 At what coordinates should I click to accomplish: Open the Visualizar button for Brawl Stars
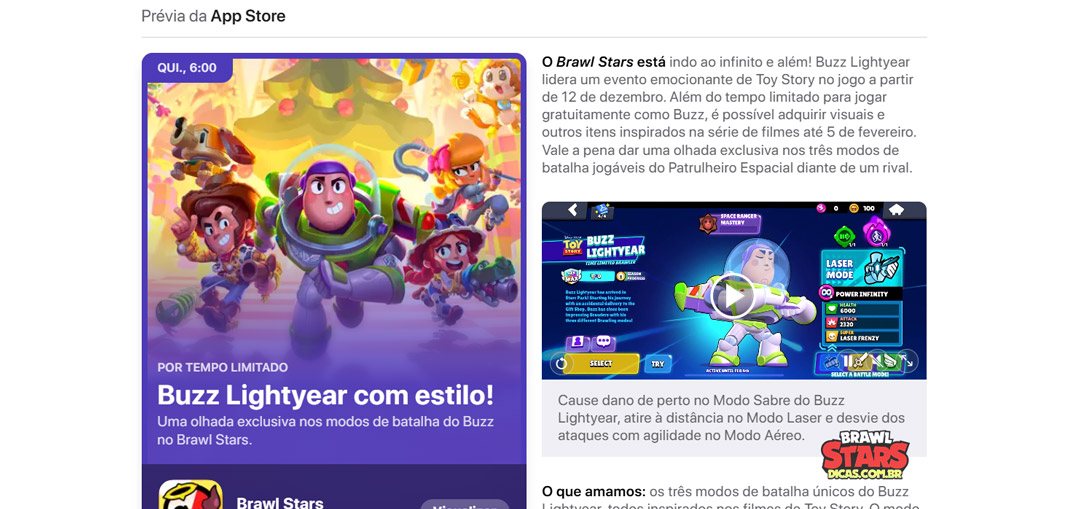465,504
